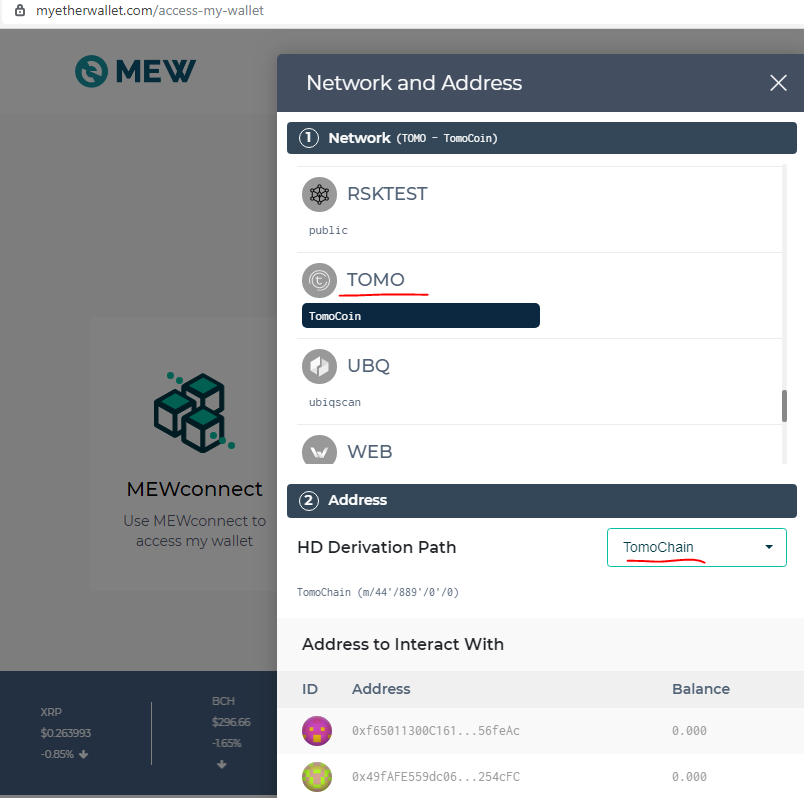Choose address 0x49fAFE559dc06...254cFC
Image resolution: width=804 pixels, height=798 pixels.
point(435,777)
